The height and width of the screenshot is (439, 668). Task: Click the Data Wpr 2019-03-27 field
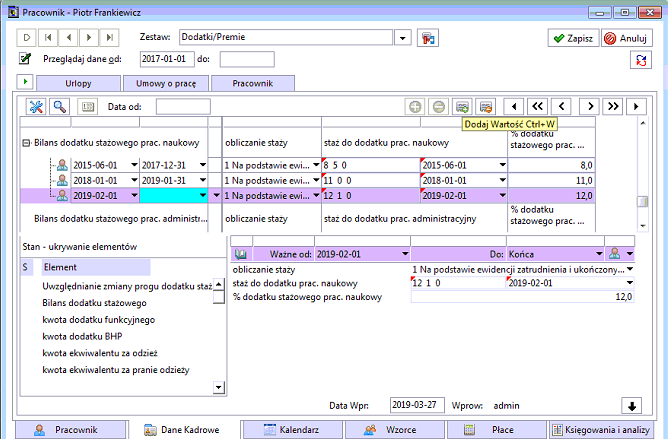[x=417, y=405]
